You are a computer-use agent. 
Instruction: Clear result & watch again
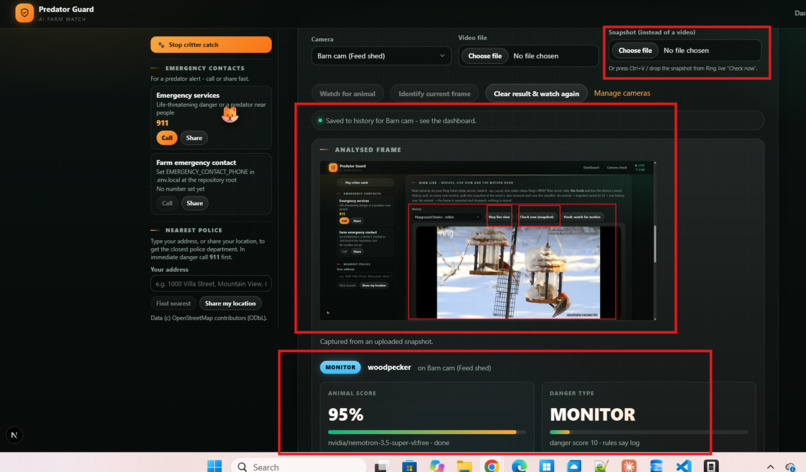click(x=536, y=94)
